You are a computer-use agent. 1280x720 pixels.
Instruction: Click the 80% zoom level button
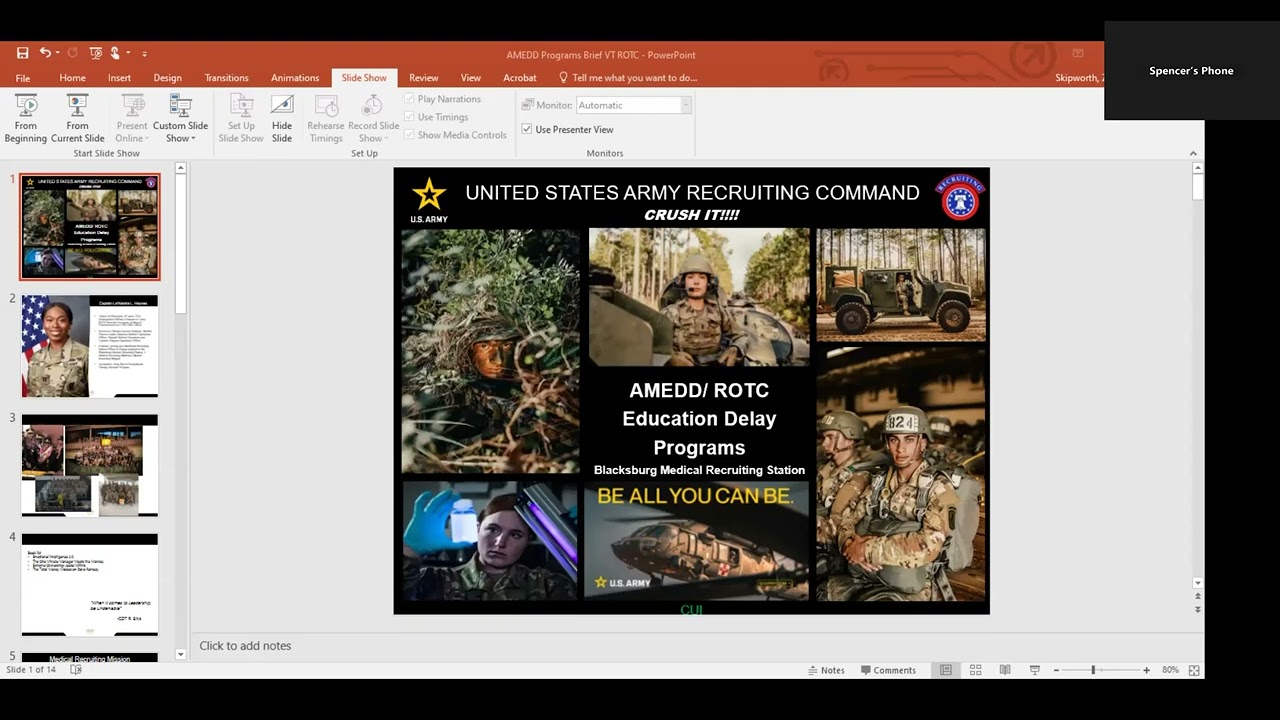1170,670
